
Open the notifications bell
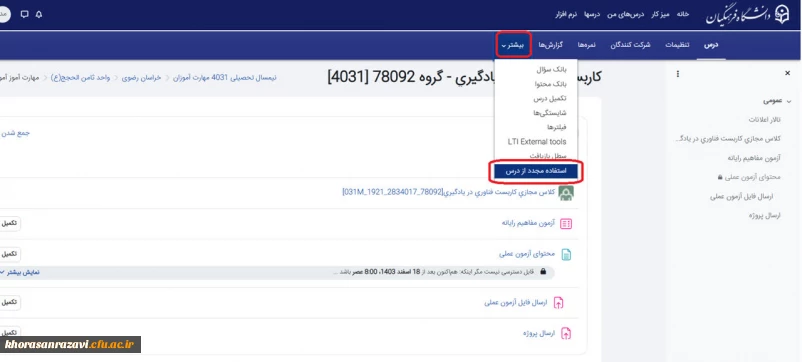coord(39,14)
